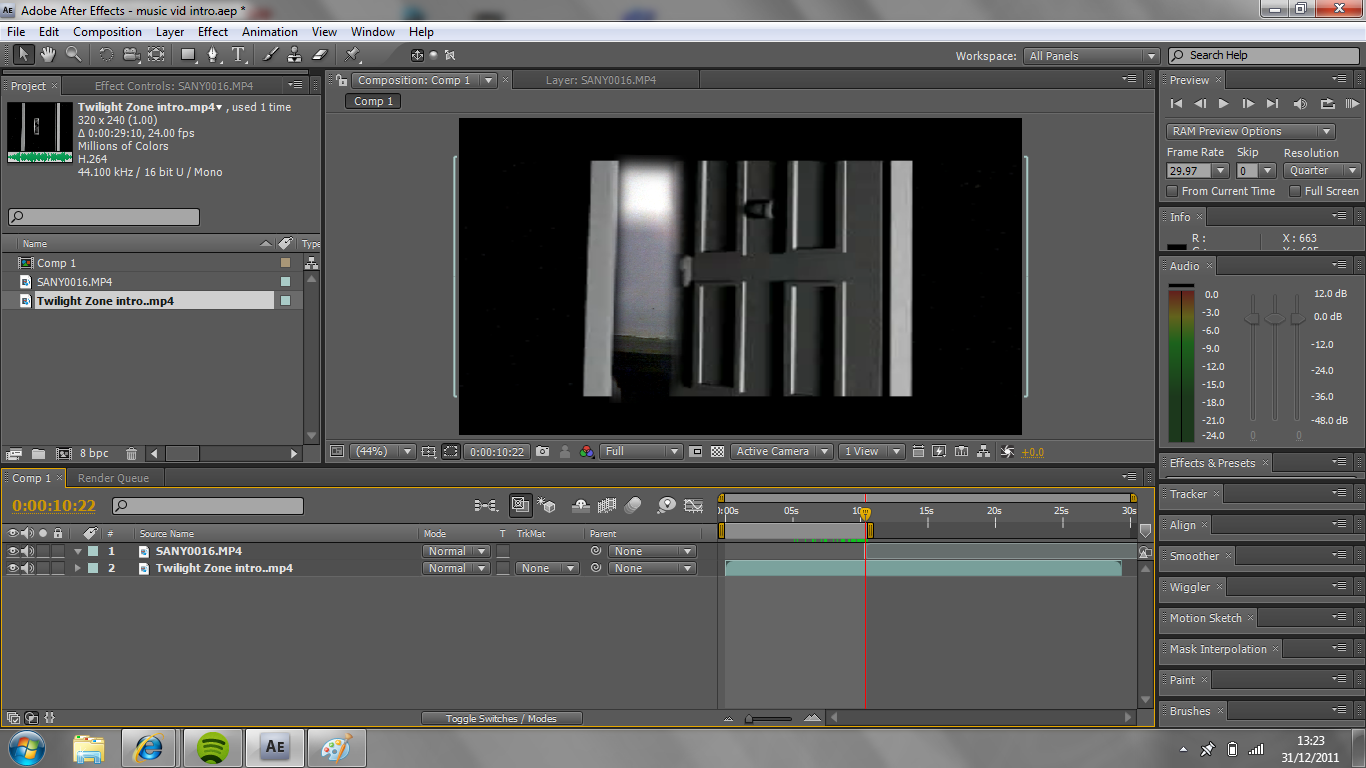Collapse the SANY0016.MP4 layer properties
1366x768 pixels.
(x=78, y=551)
